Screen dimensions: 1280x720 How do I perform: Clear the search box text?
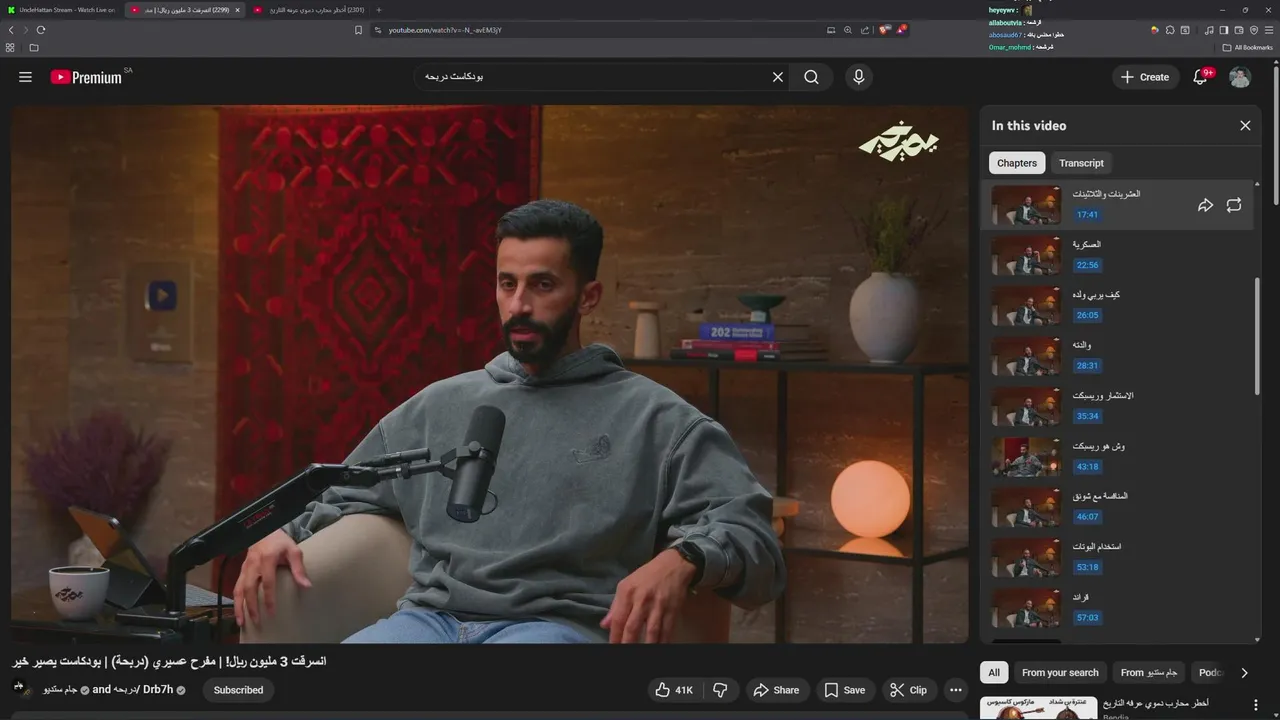(777, 77)
